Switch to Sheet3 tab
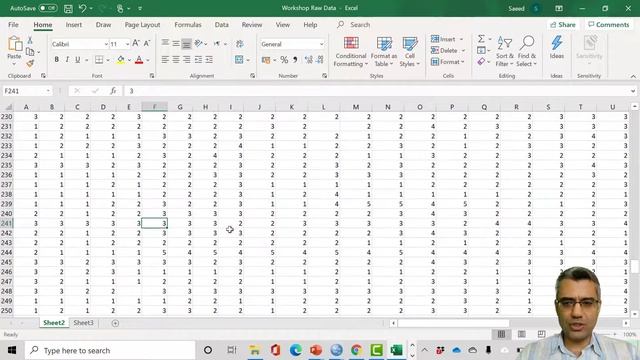640x360 pixels. pos(83,322)
